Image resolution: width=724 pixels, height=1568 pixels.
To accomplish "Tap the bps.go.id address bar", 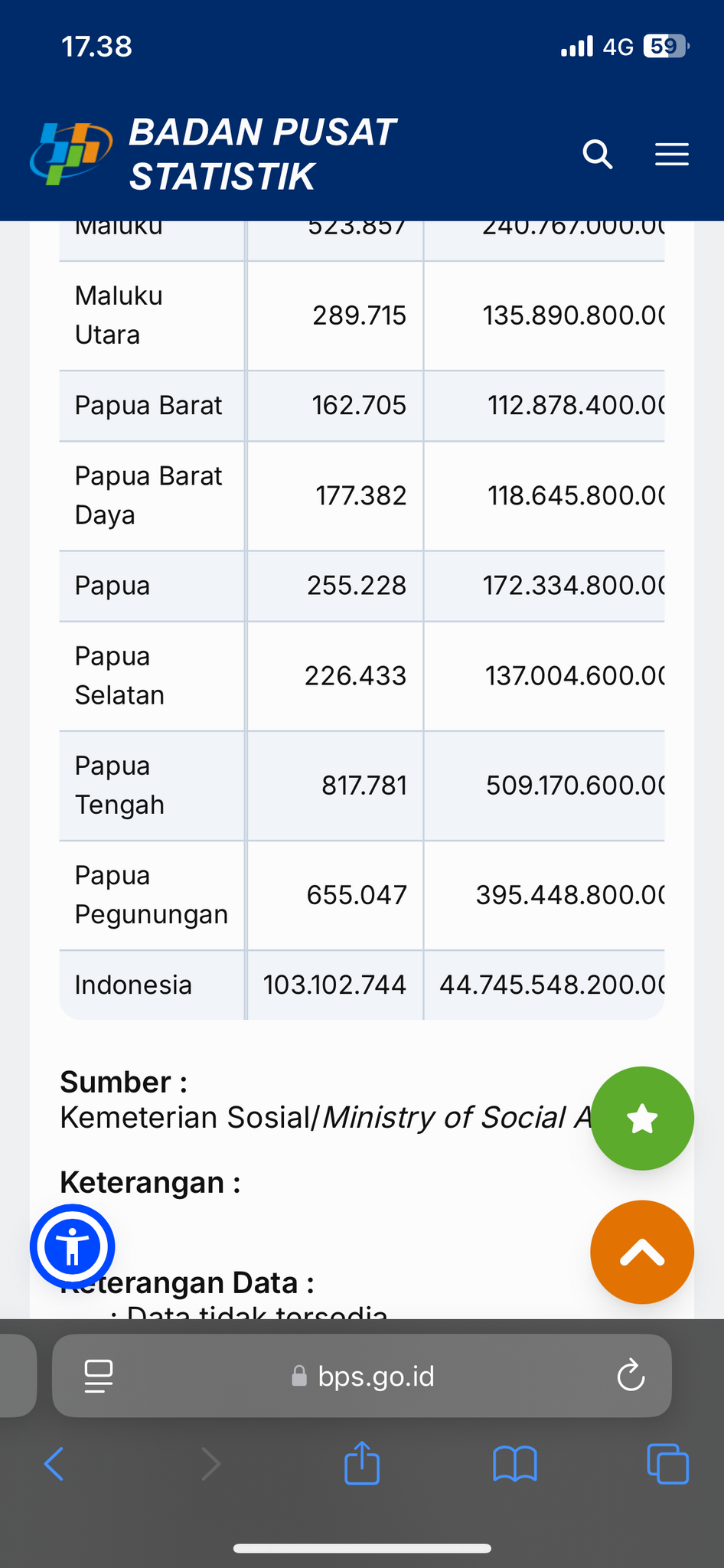I will [377, 1376].
